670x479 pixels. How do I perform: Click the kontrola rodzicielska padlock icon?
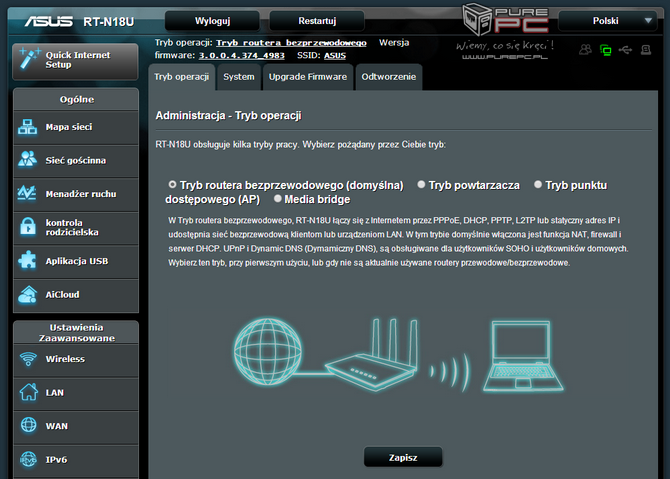(x=28, y=226)
